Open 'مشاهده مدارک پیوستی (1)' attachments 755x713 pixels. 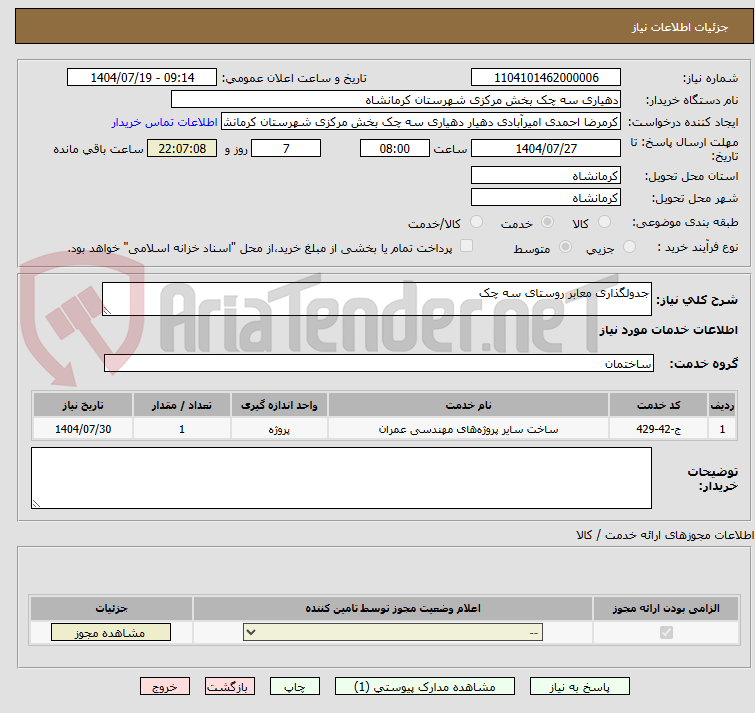425,687
